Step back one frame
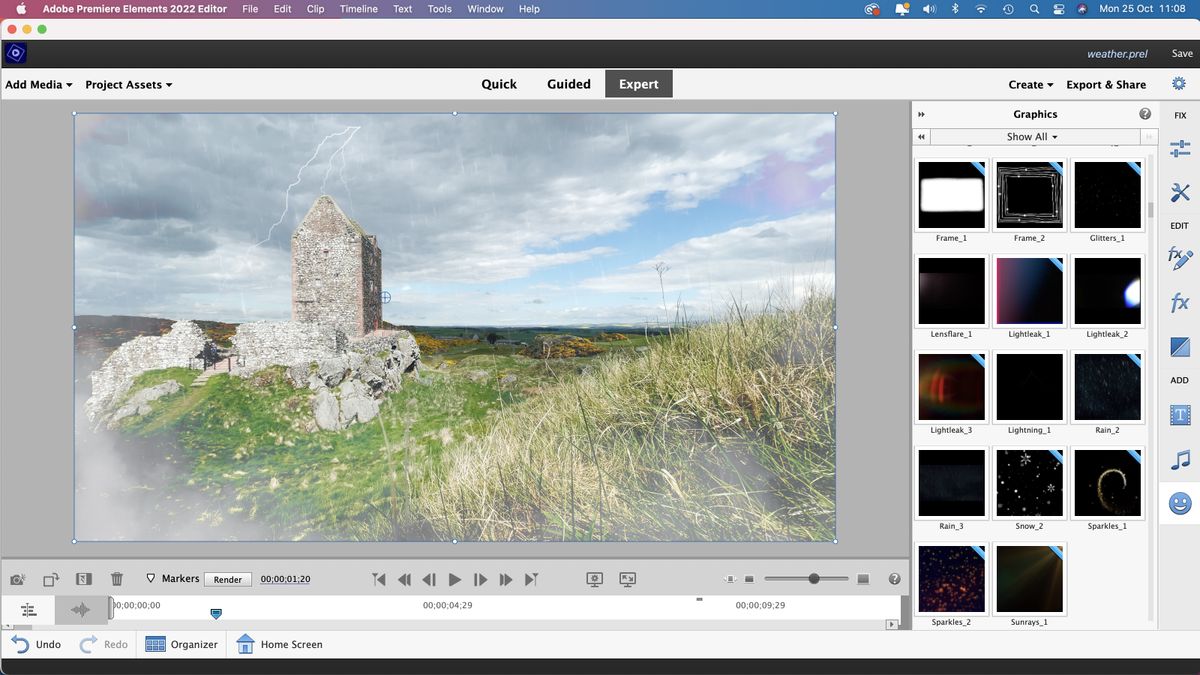 click(x=429, y=579)
